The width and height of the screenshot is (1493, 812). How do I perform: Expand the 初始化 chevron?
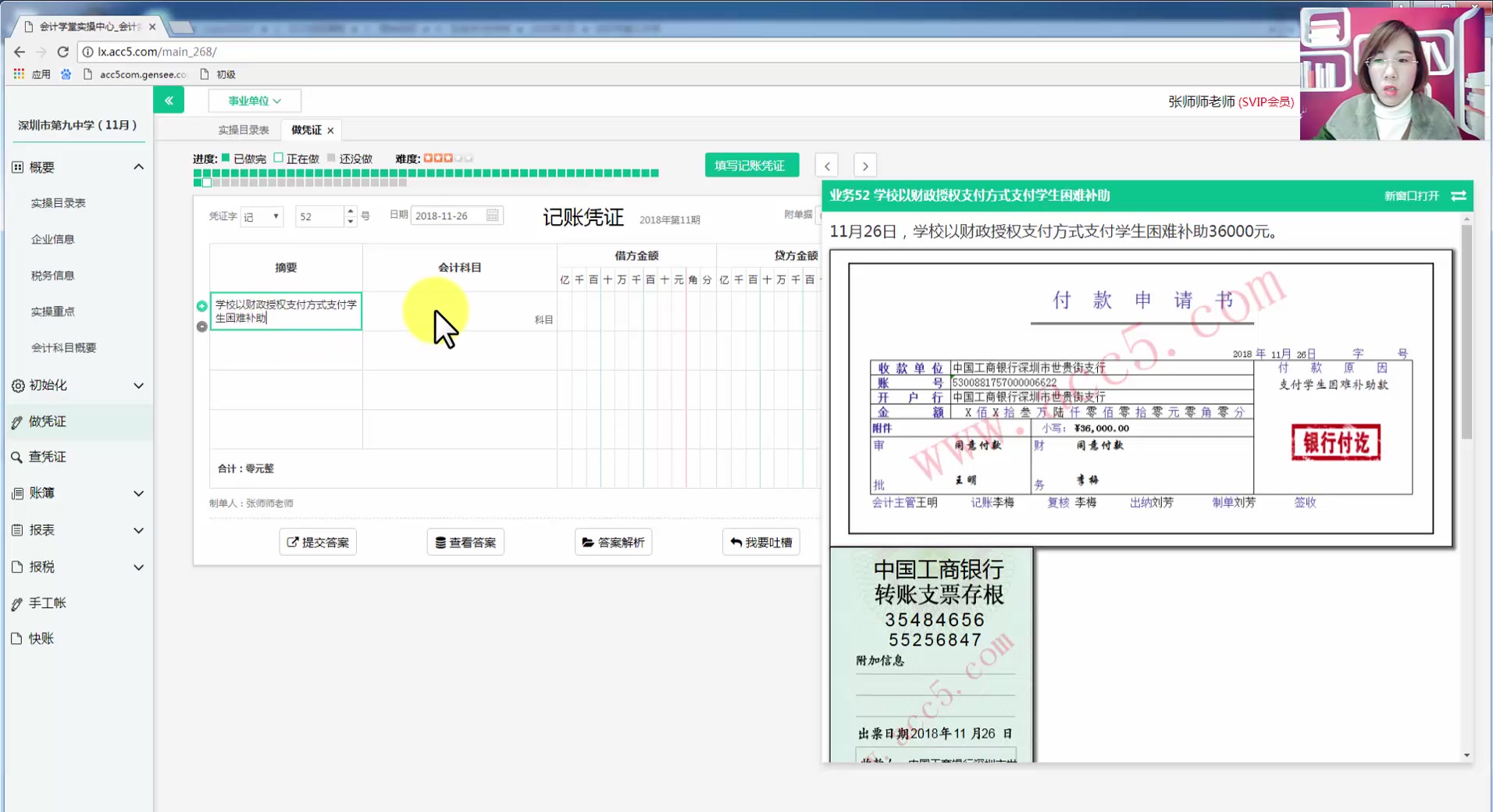tap(139, 386)
